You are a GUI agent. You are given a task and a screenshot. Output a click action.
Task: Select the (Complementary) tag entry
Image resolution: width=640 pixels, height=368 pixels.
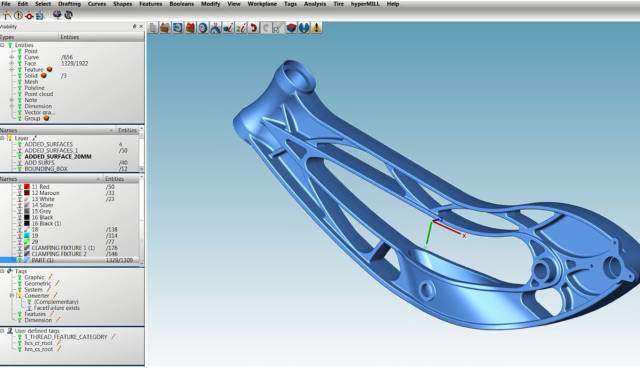click(56, 302)
